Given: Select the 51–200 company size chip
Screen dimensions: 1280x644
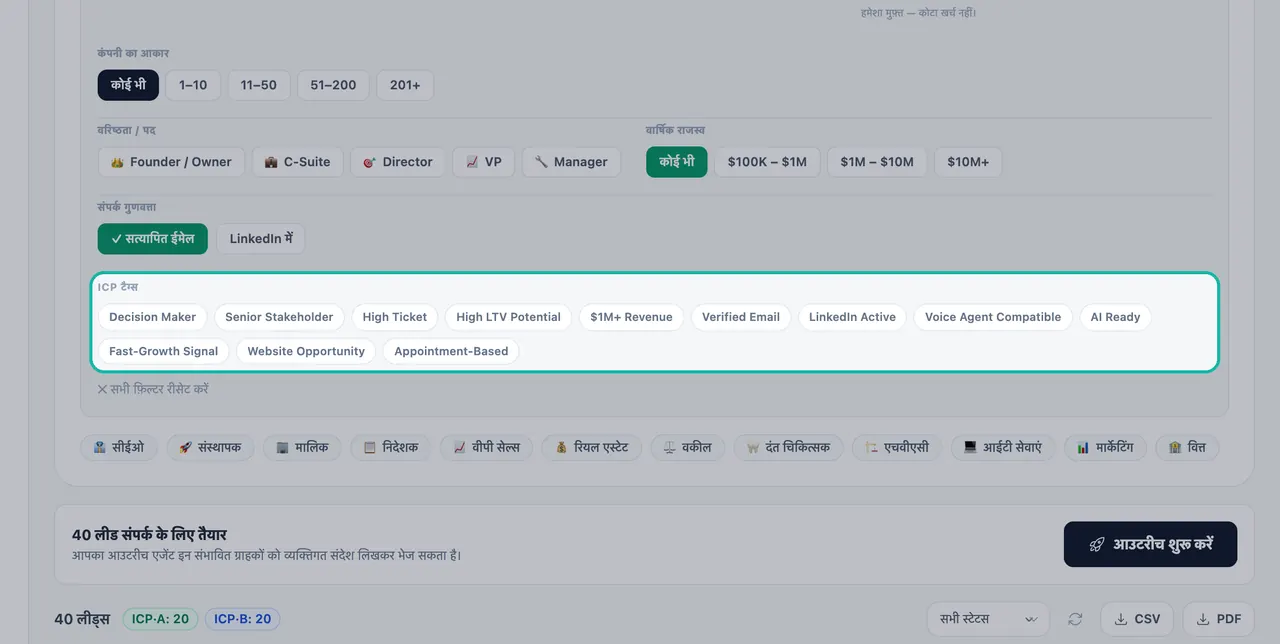Looking at the screenshot, I should tap(333, 85).
